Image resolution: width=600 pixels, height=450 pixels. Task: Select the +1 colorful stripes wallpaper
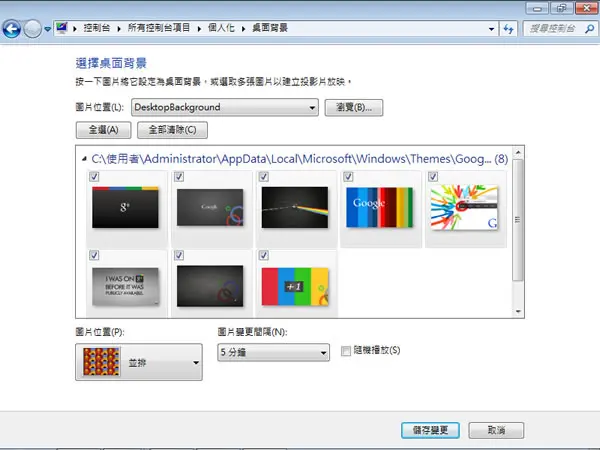point(295,286)
